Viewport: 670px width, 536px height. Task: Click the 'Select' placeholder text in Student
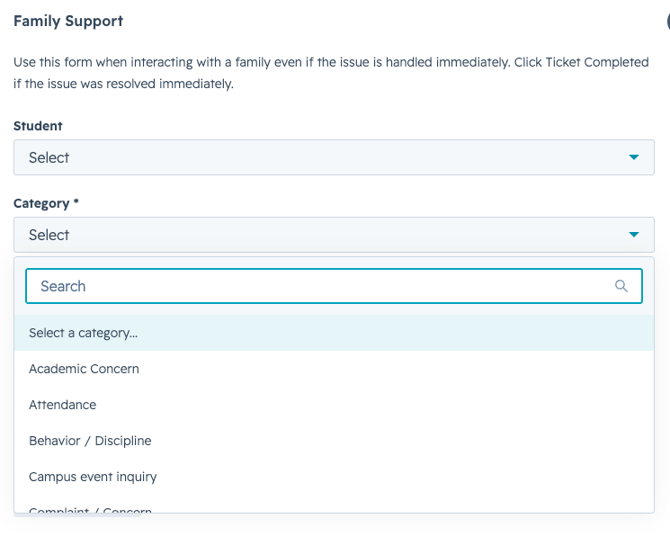[49, 158]
